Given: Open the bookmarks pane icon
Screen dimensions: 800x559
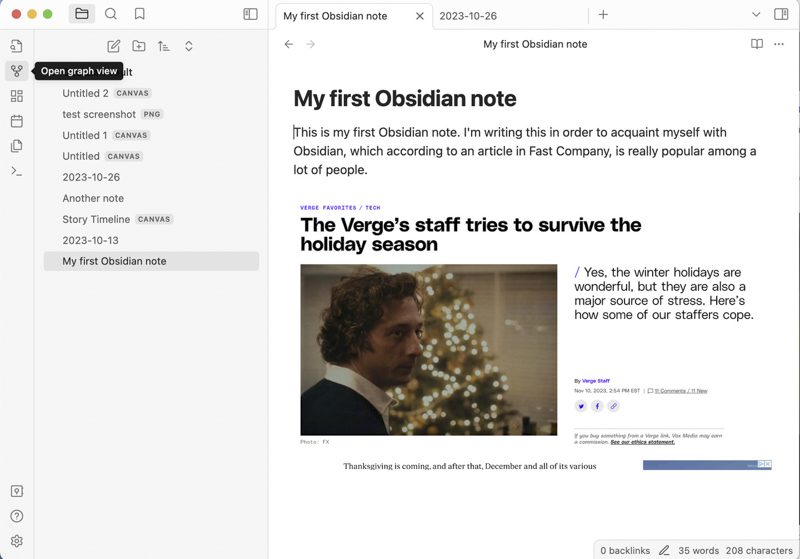Looking at the screenshot, I should click(139, 14).
